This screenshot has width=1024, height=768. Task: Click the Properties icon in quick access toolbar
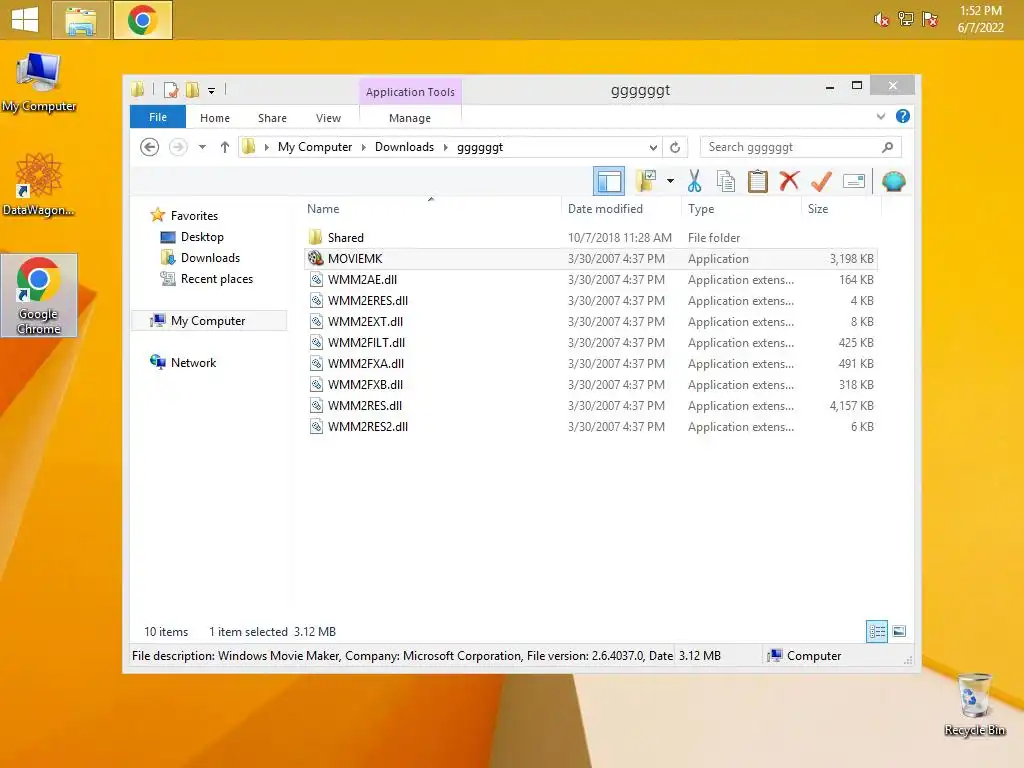pos(171,90)
